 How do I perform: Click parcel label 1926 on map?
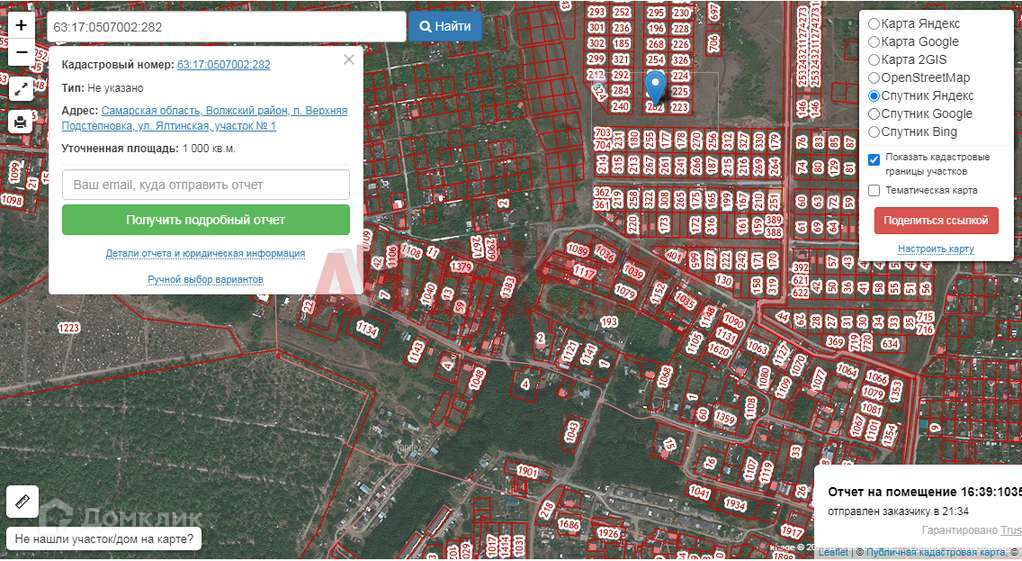click(609, 534)
